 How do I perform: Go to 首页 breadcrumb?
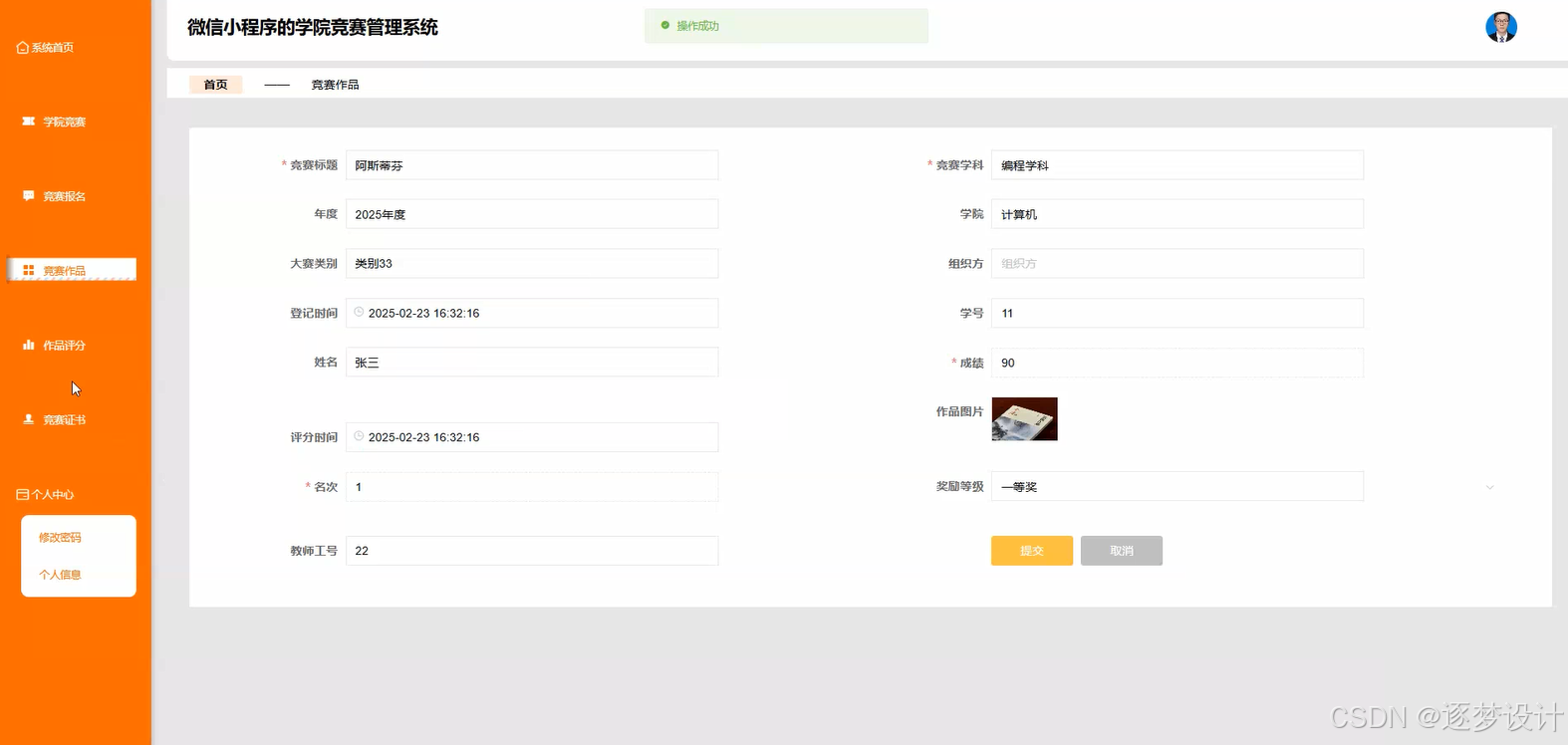215,85
